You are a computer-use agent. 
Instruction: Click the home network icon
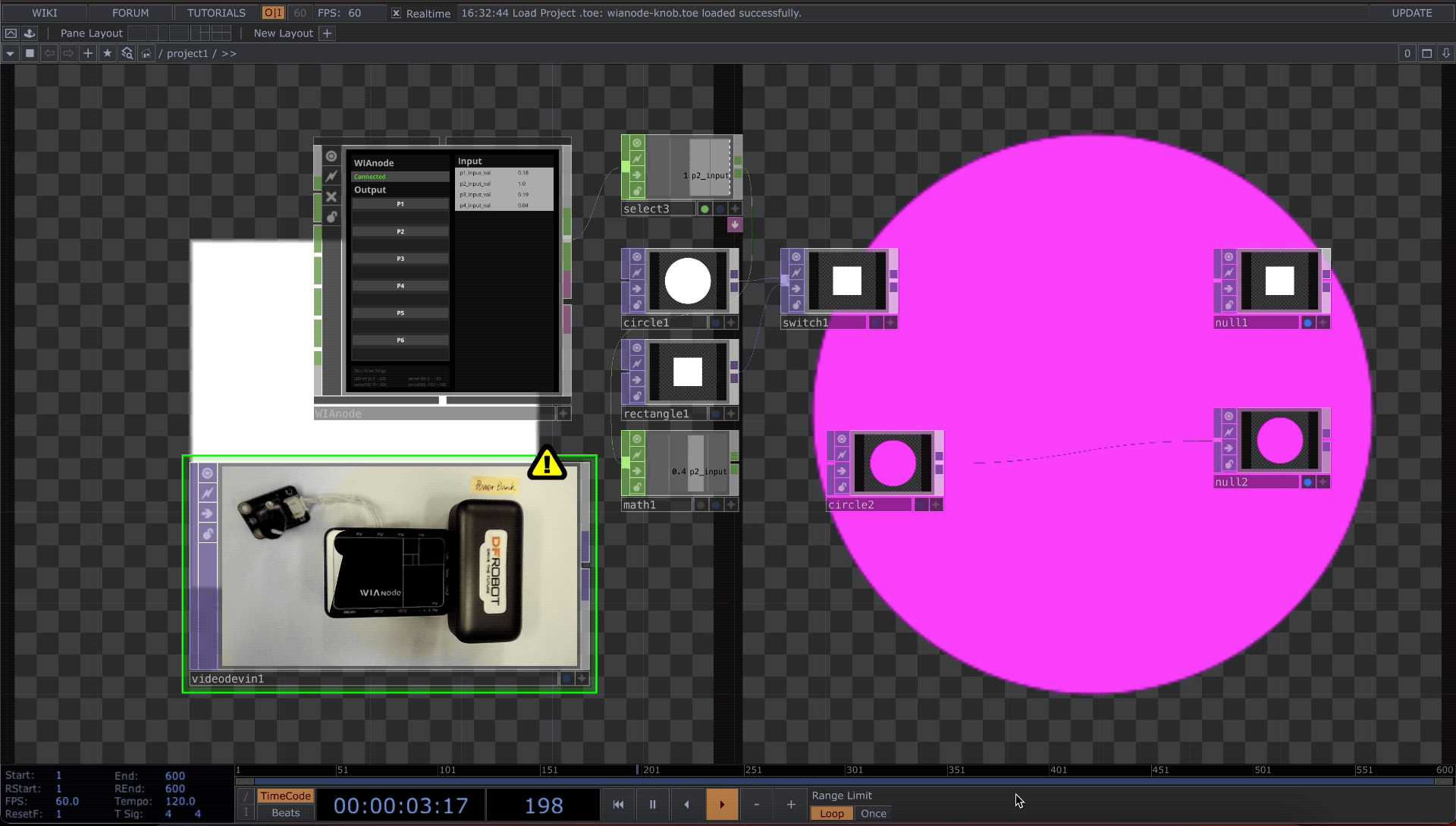click(146, 53)
